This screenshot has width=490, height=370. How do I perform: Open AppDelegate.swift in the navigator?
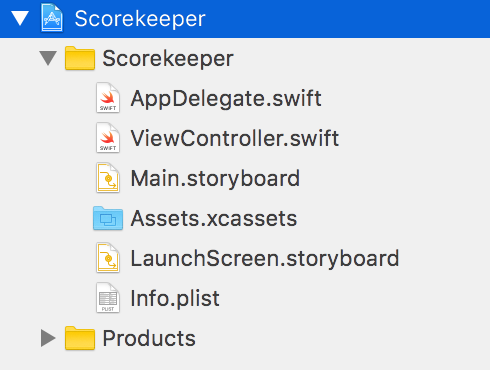pos(226,99)
